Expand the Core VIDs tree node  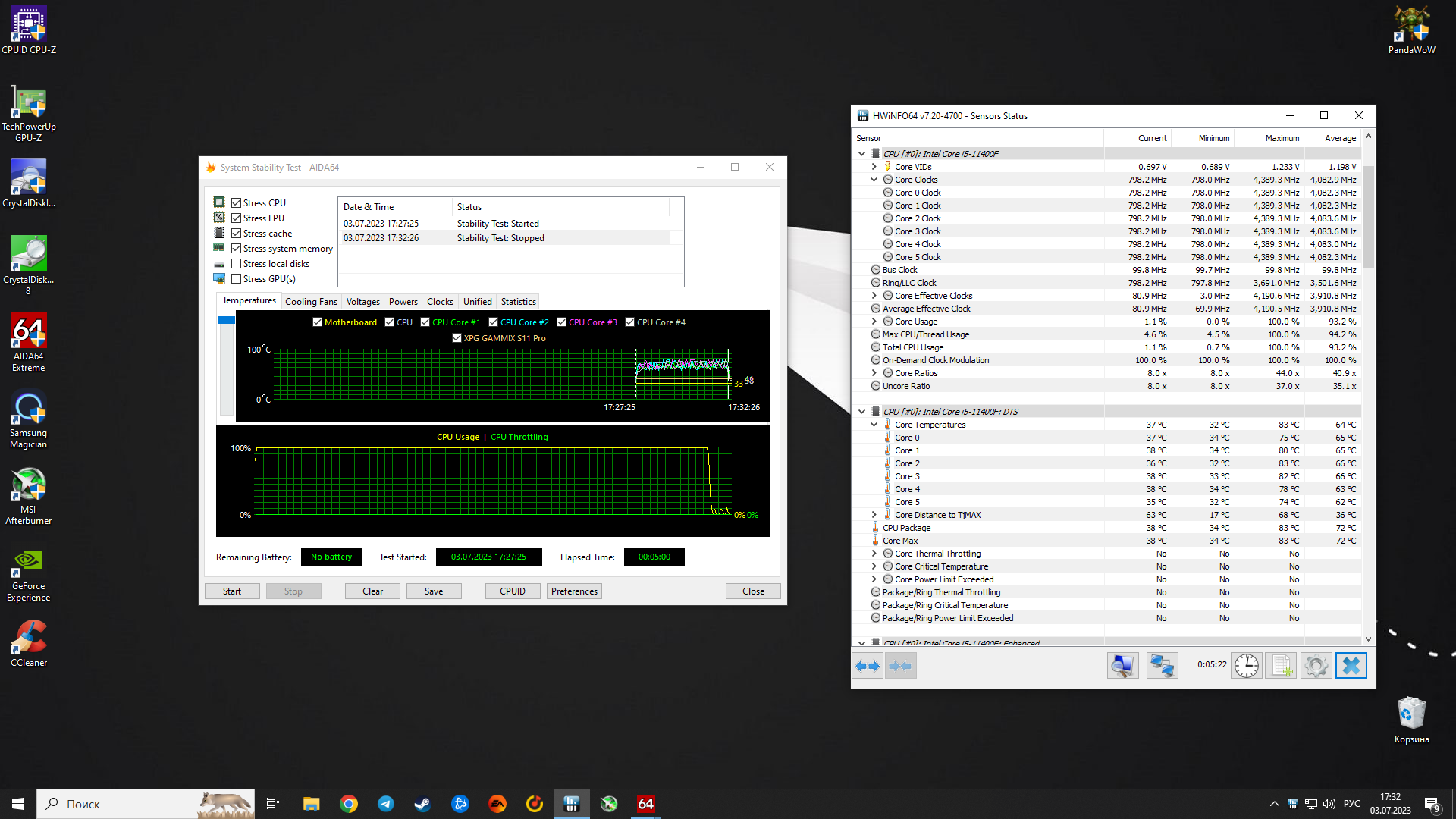coord(874,167)
